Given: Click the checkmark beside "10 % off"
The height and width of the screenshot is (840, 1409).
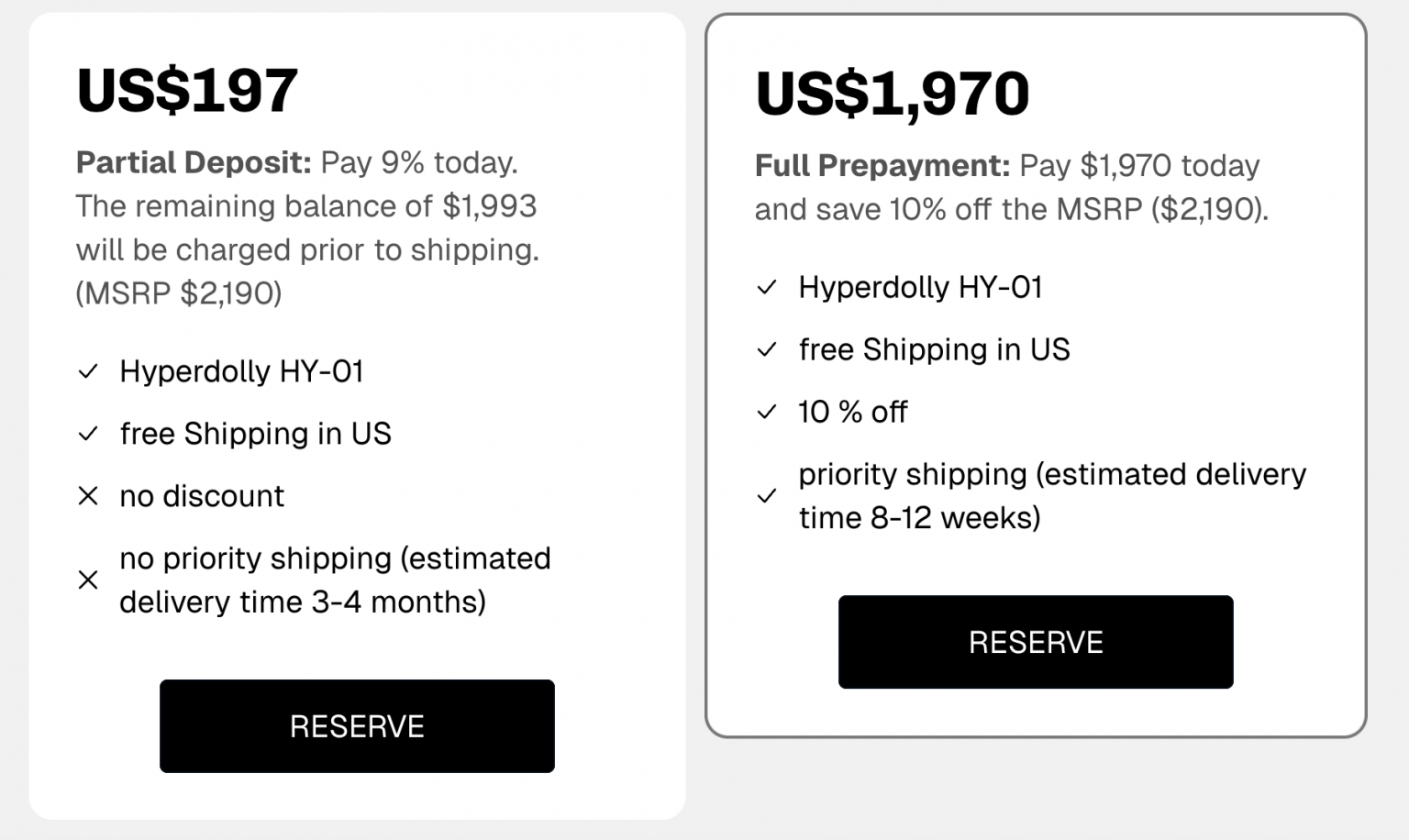Looking at the screenshot, I should click(767, 412).
